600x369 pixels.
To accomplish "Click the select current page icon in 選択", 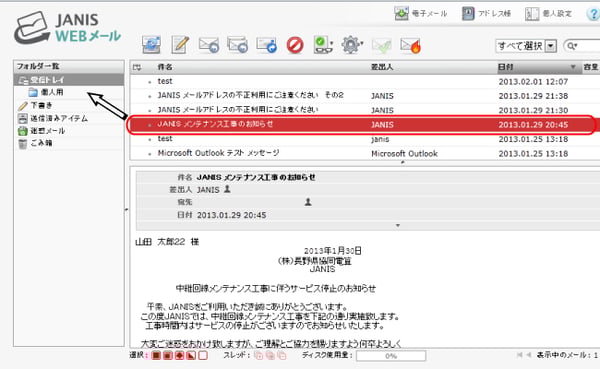I will tap(168, 356).
